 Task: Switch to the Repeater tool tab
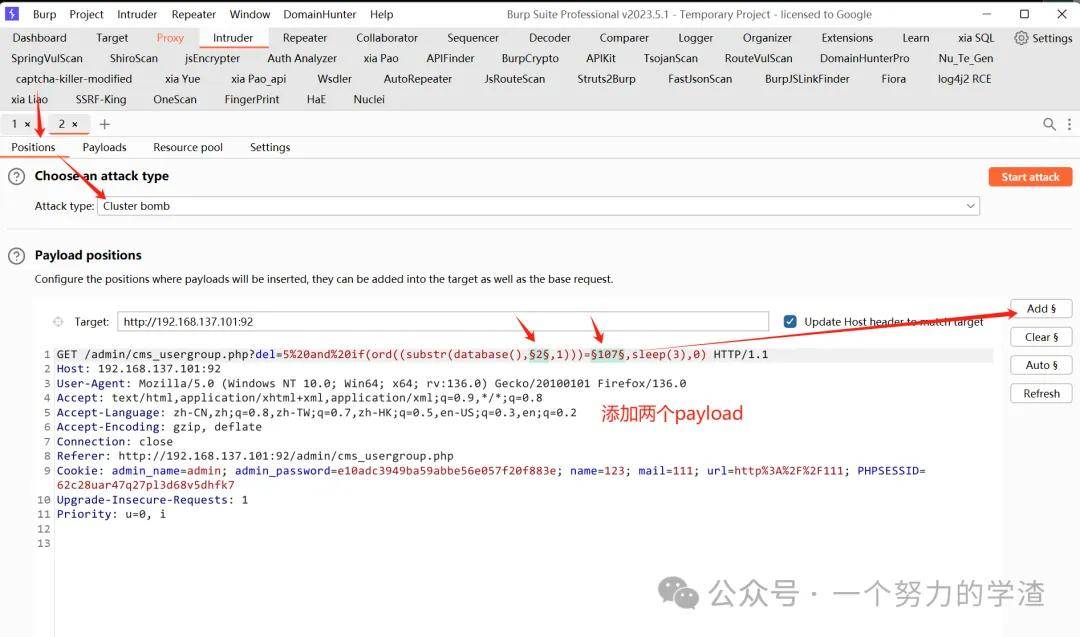(304, 38)
